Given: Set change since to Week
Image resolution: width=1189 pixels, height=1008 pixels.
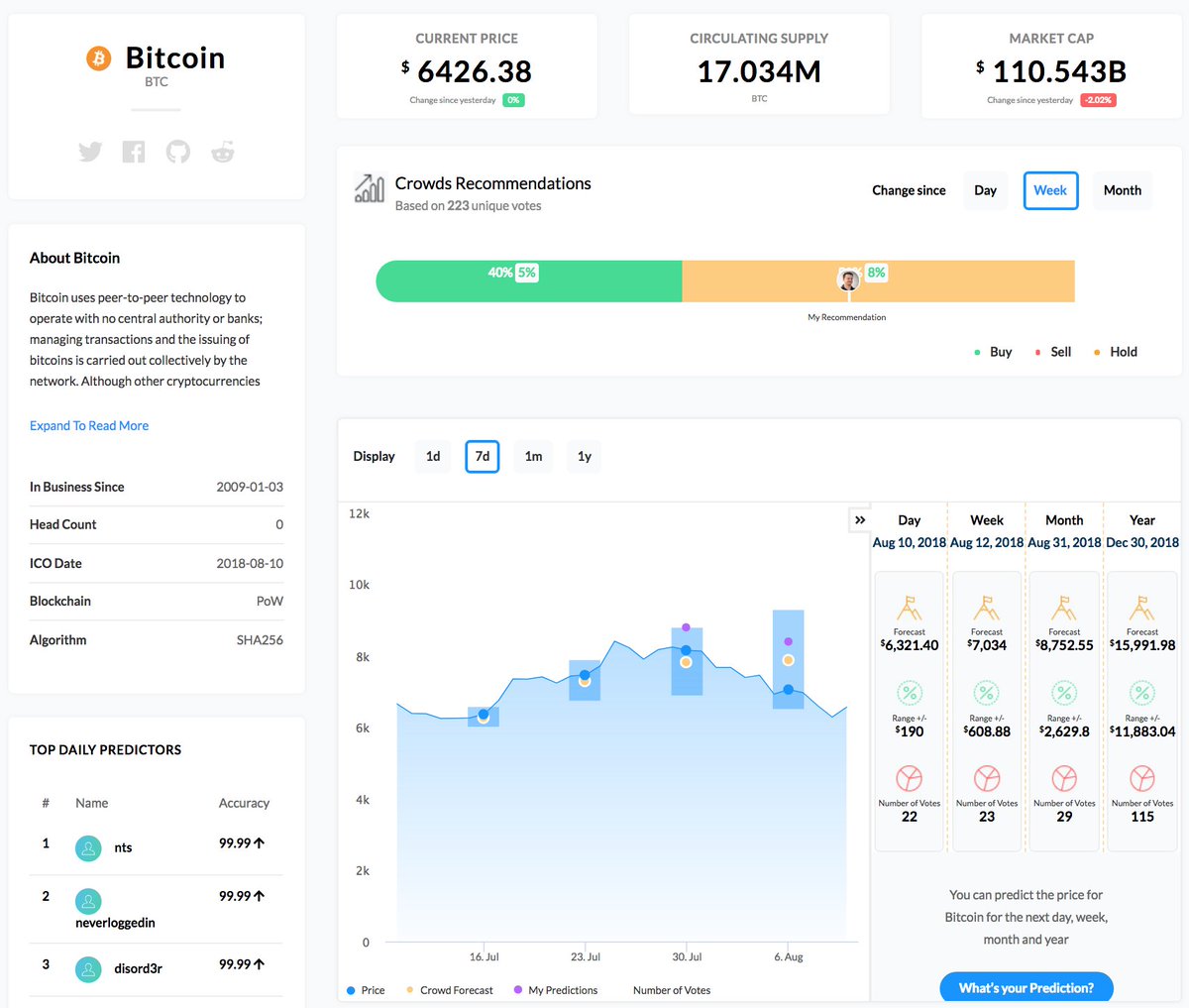Looking at the screenshot, I should [1050, 190].
